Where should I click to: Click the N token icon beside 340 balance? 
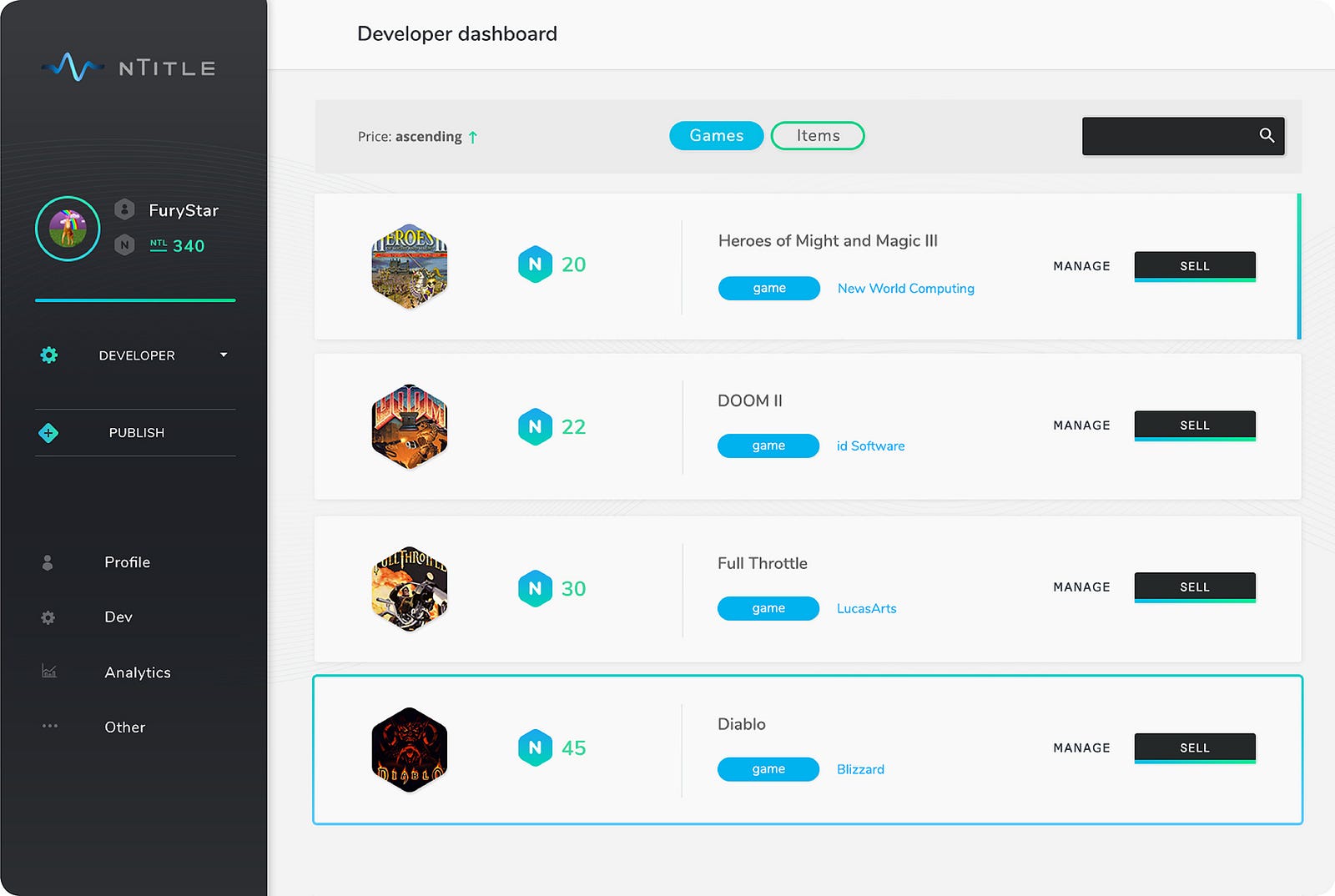tap(124, 245)
